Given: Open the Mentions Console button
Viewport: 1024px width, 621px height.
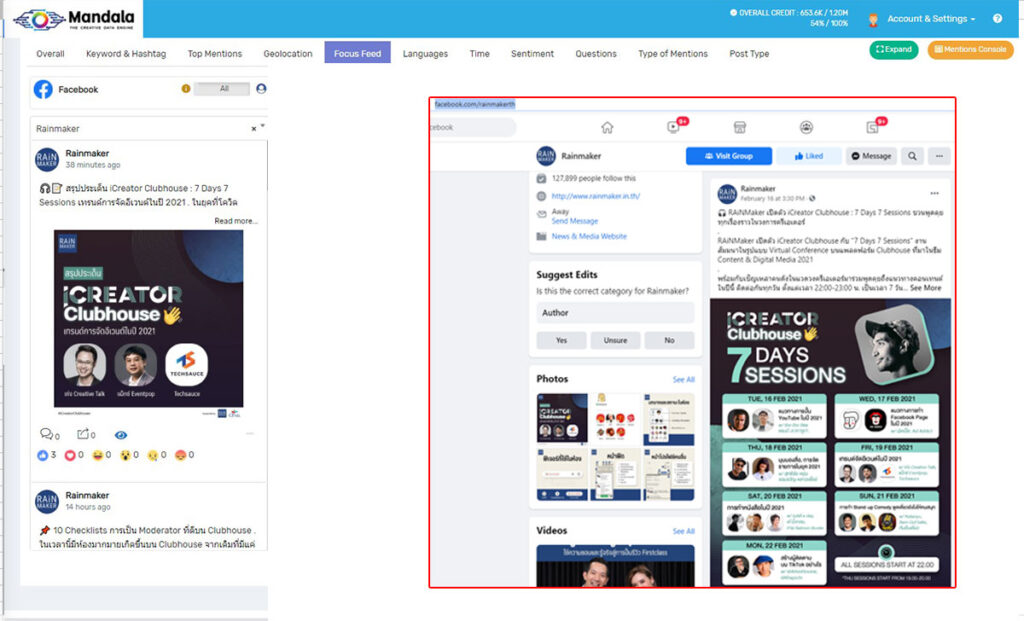Looking at the screenshot, I should coord(970,50).
